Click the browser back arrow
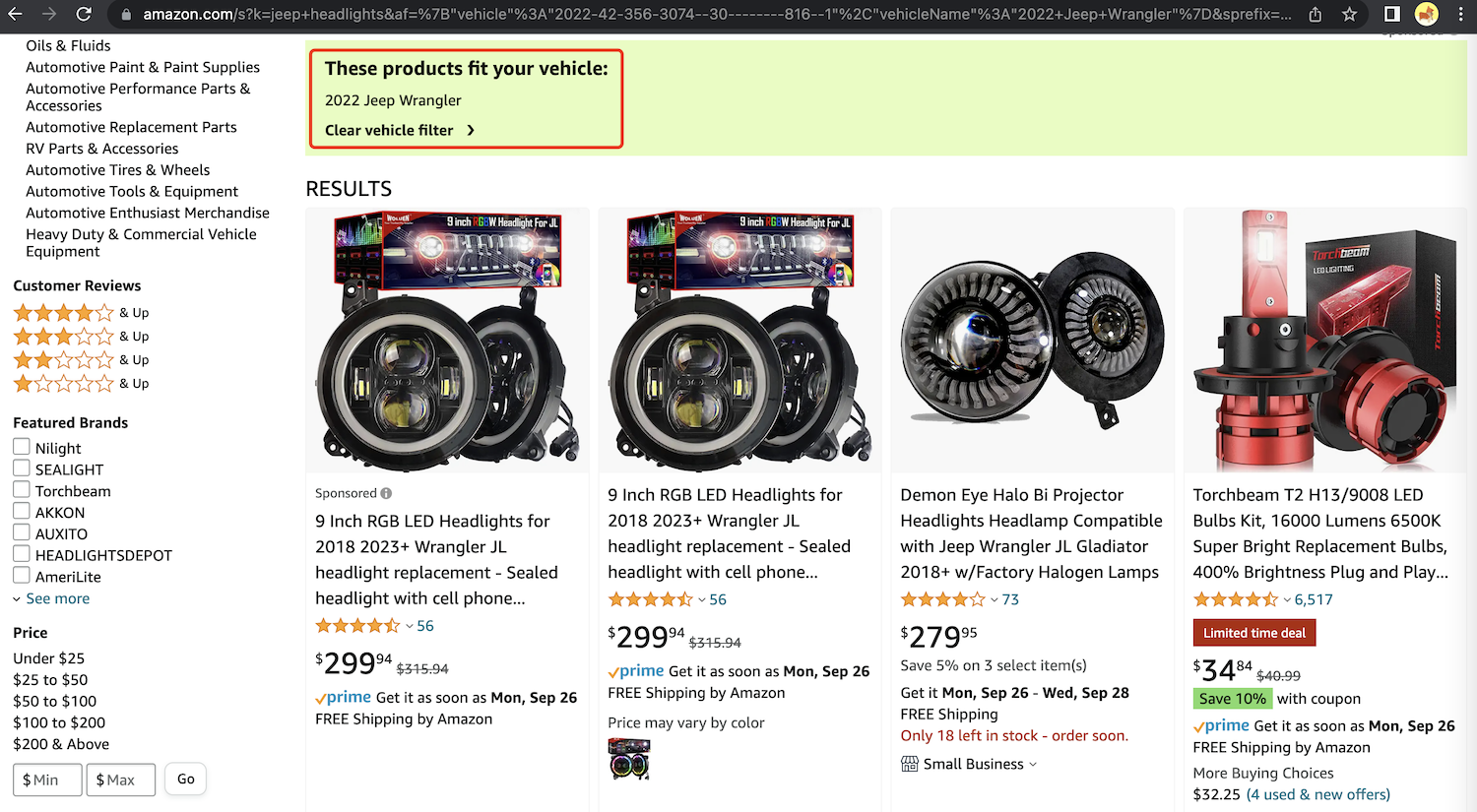 (x=16, y=15)
